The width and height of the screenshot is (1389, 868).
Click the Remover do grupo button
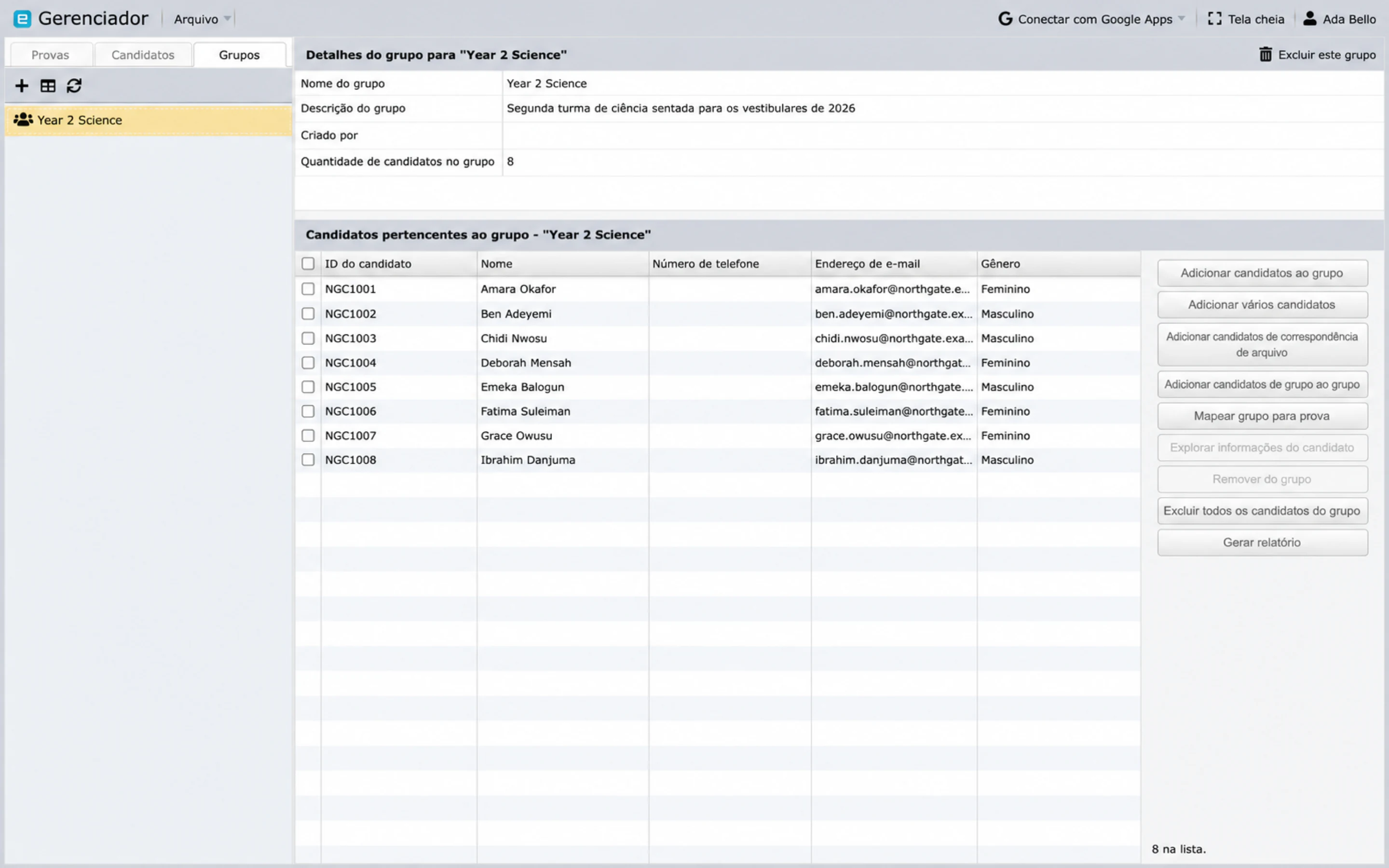[x=1262, y=479]
